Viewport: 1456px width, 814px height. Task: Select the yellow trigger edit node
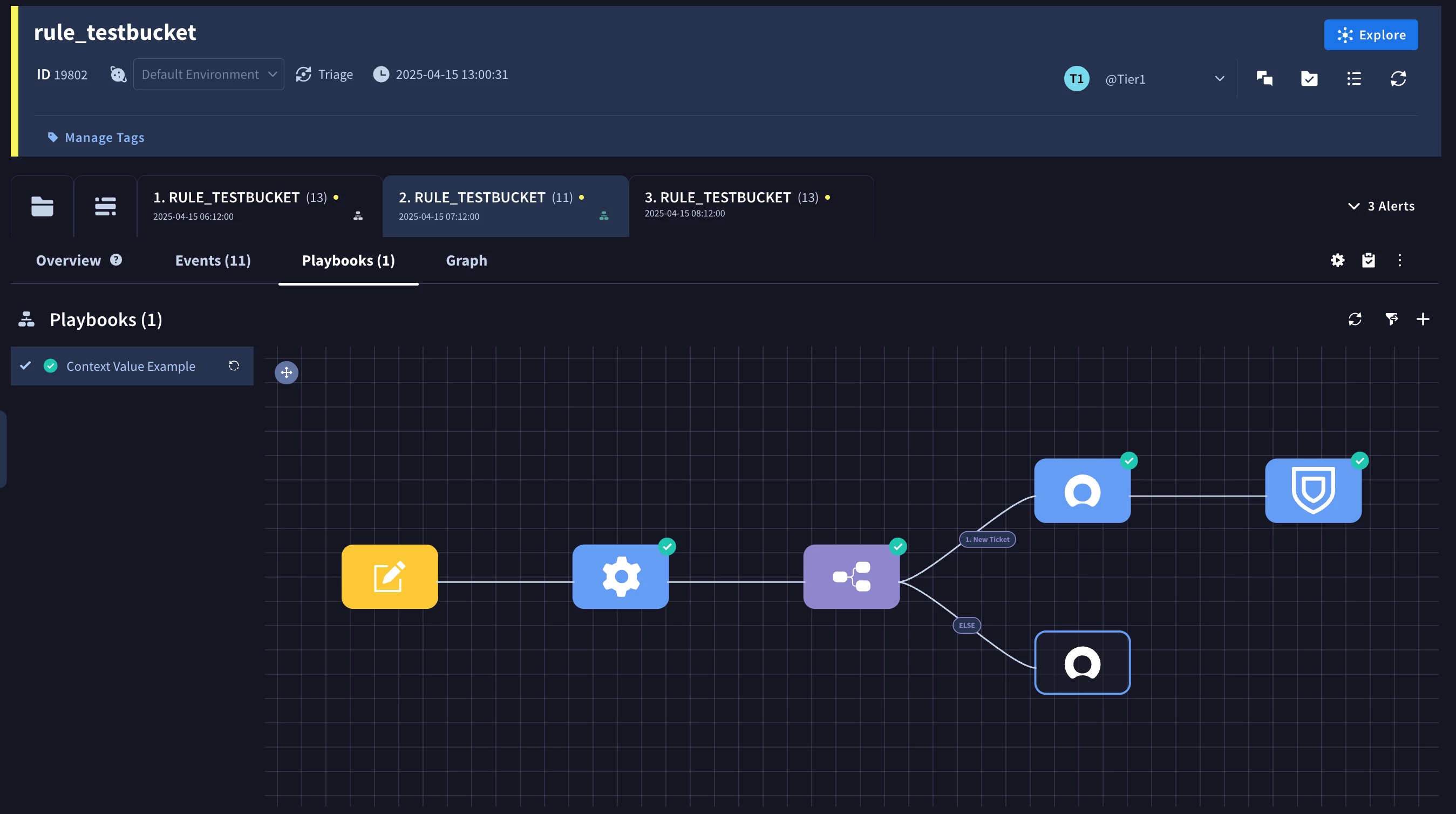pyautogui.click(x=390, y=576)
